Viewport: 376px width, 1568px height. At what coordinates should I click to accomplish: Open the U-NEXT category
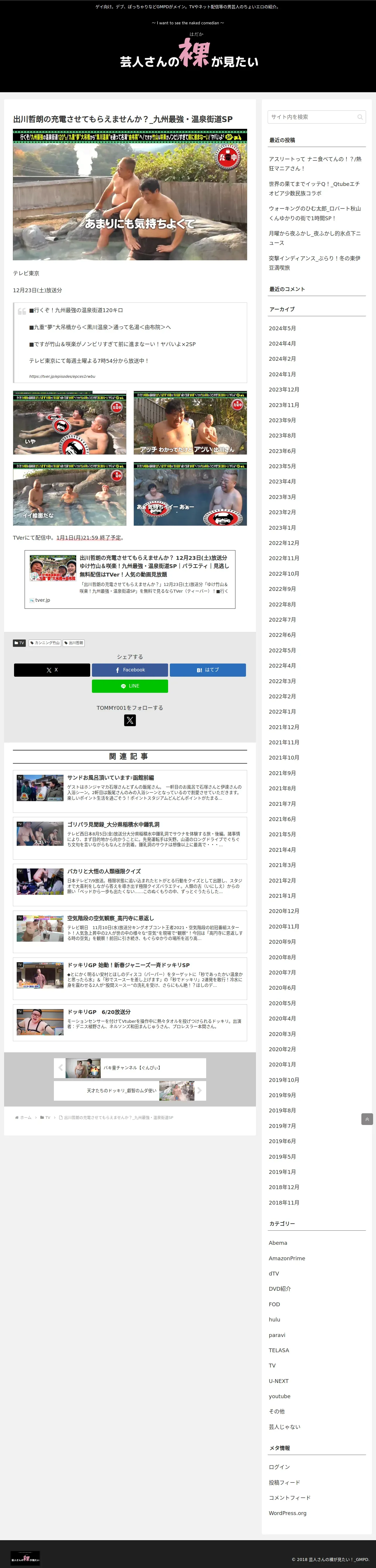pyautogui.click(x=279, y=1381)
